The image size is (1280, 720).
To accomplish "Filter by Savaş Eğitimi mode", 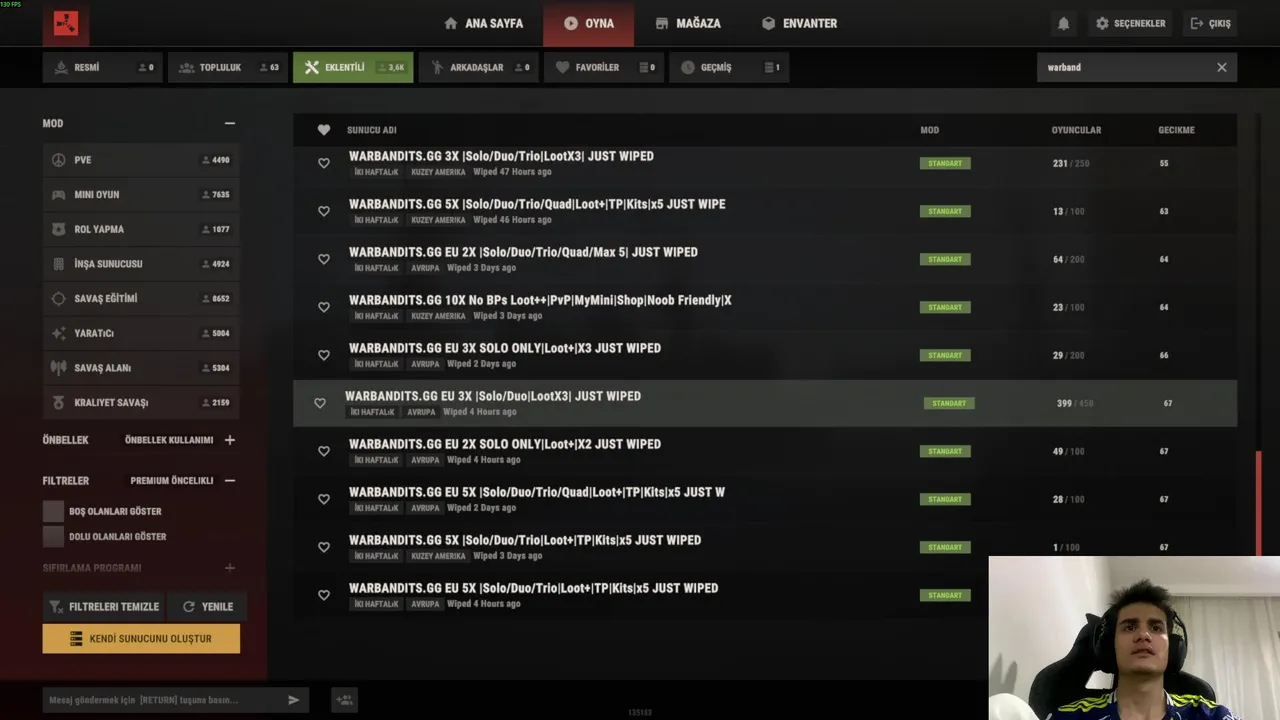I will tap(141, 298).
